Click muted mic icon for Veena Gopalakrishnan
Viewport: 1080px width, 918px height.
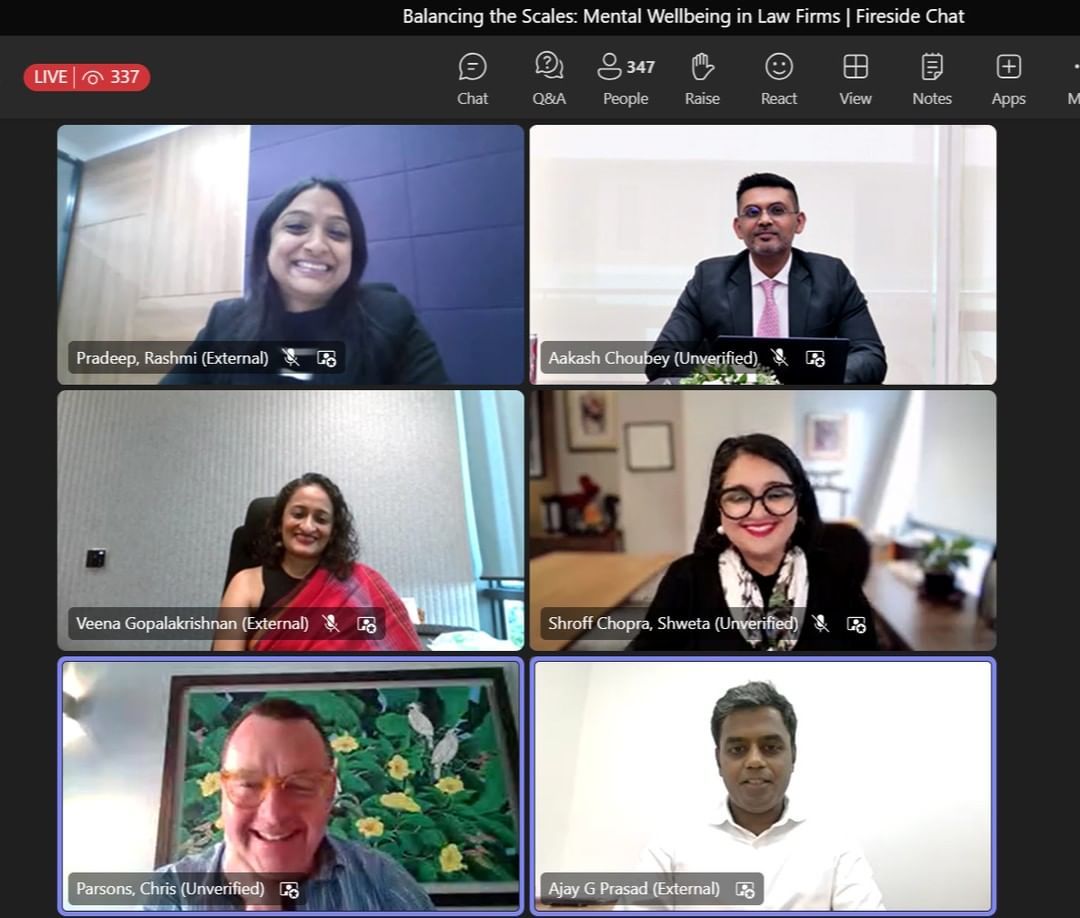pyautogui.click(x=331, y=623)
